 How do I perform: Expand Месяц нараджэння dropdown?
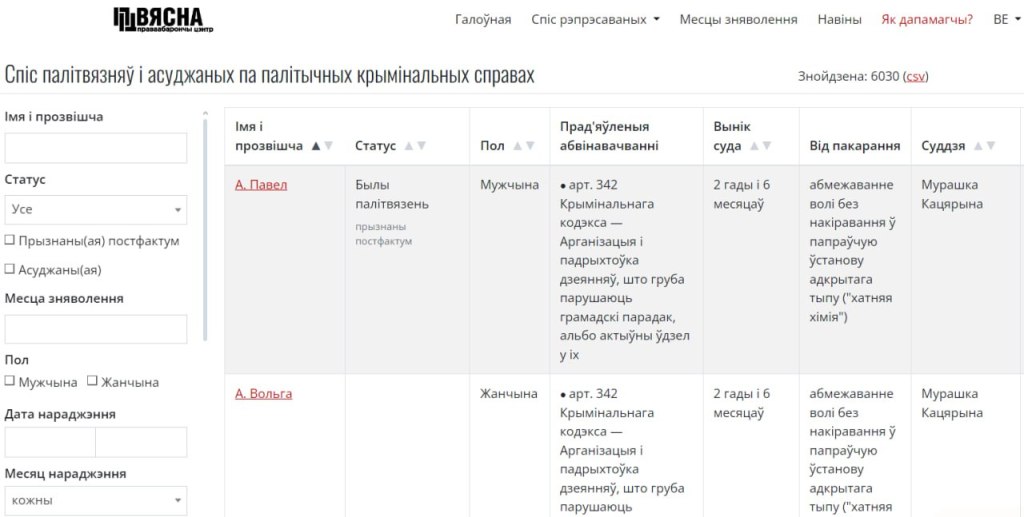[x=96, y=500]
